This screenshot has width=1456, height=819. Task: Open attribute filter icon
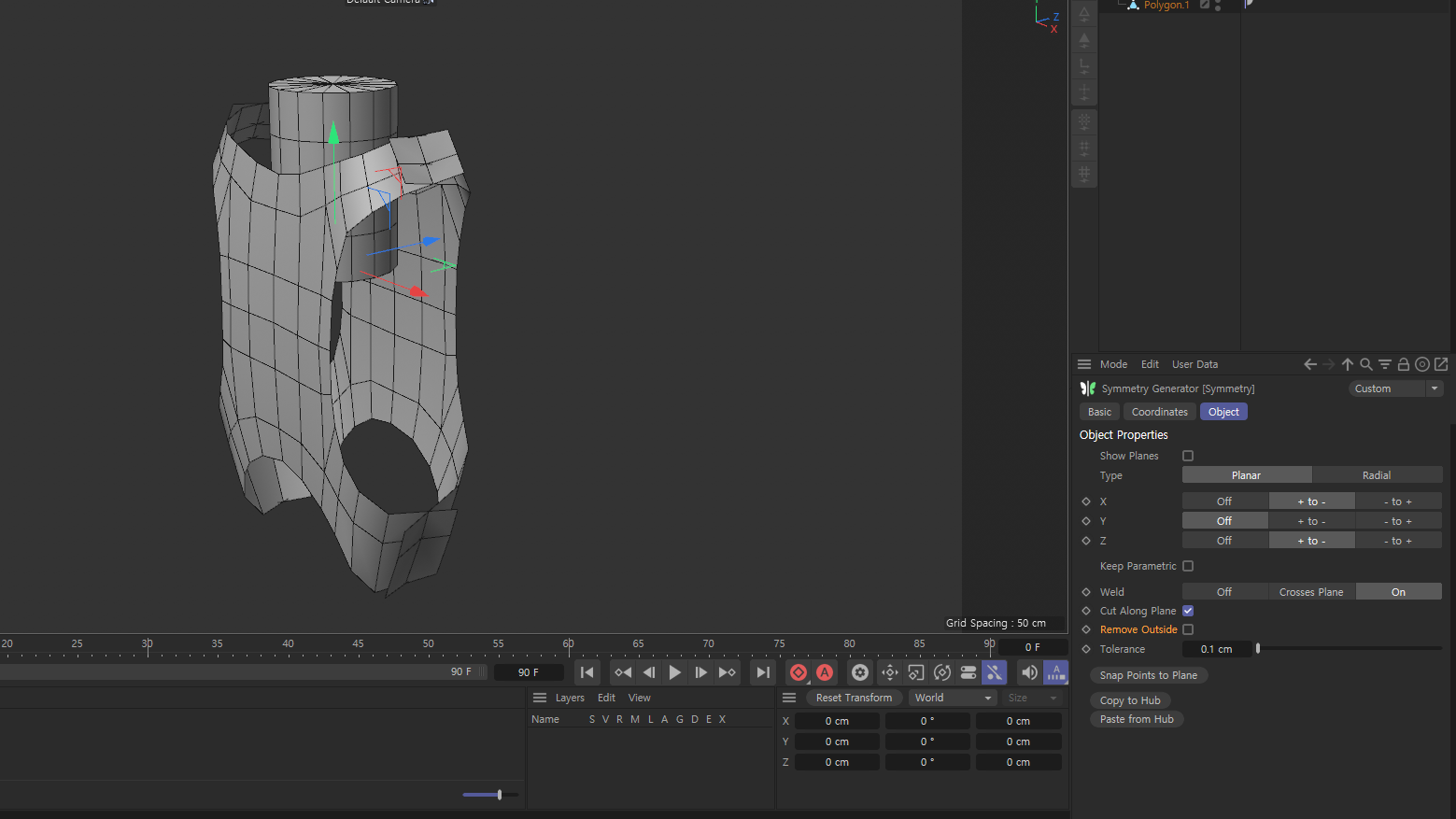pos(1385,364)
